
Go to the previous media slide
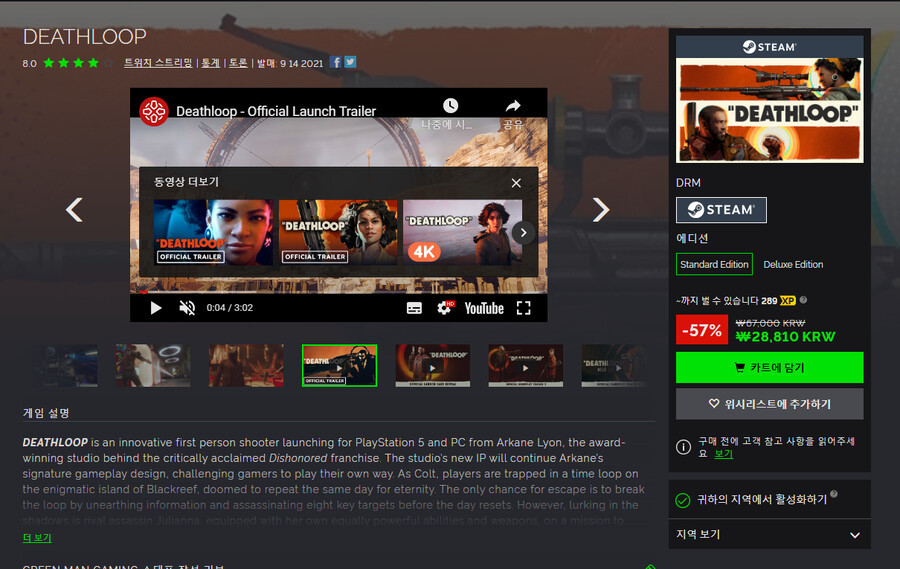[x=74, y=210]
